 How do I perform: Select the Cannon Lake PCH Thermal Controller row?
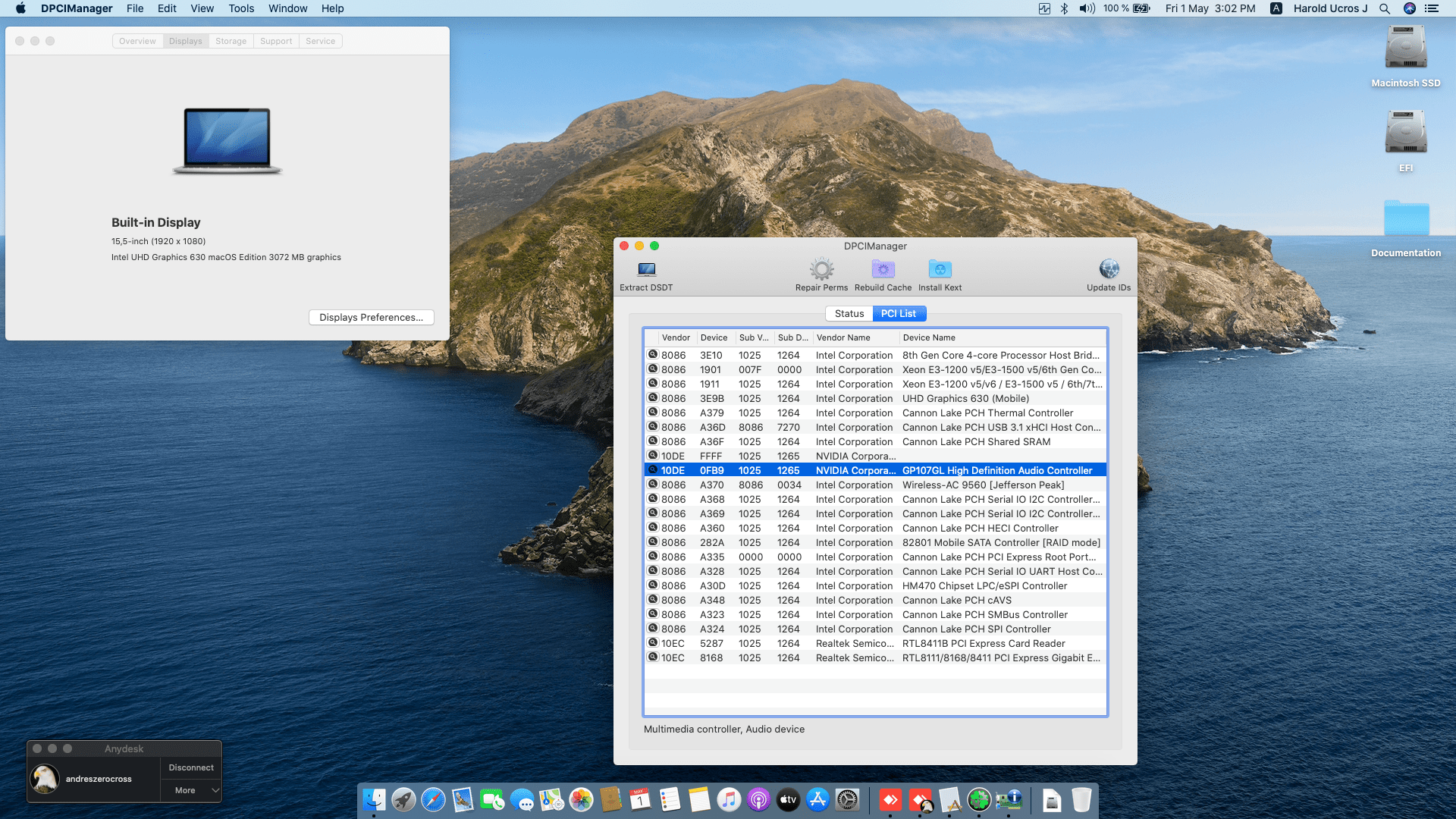875,413
